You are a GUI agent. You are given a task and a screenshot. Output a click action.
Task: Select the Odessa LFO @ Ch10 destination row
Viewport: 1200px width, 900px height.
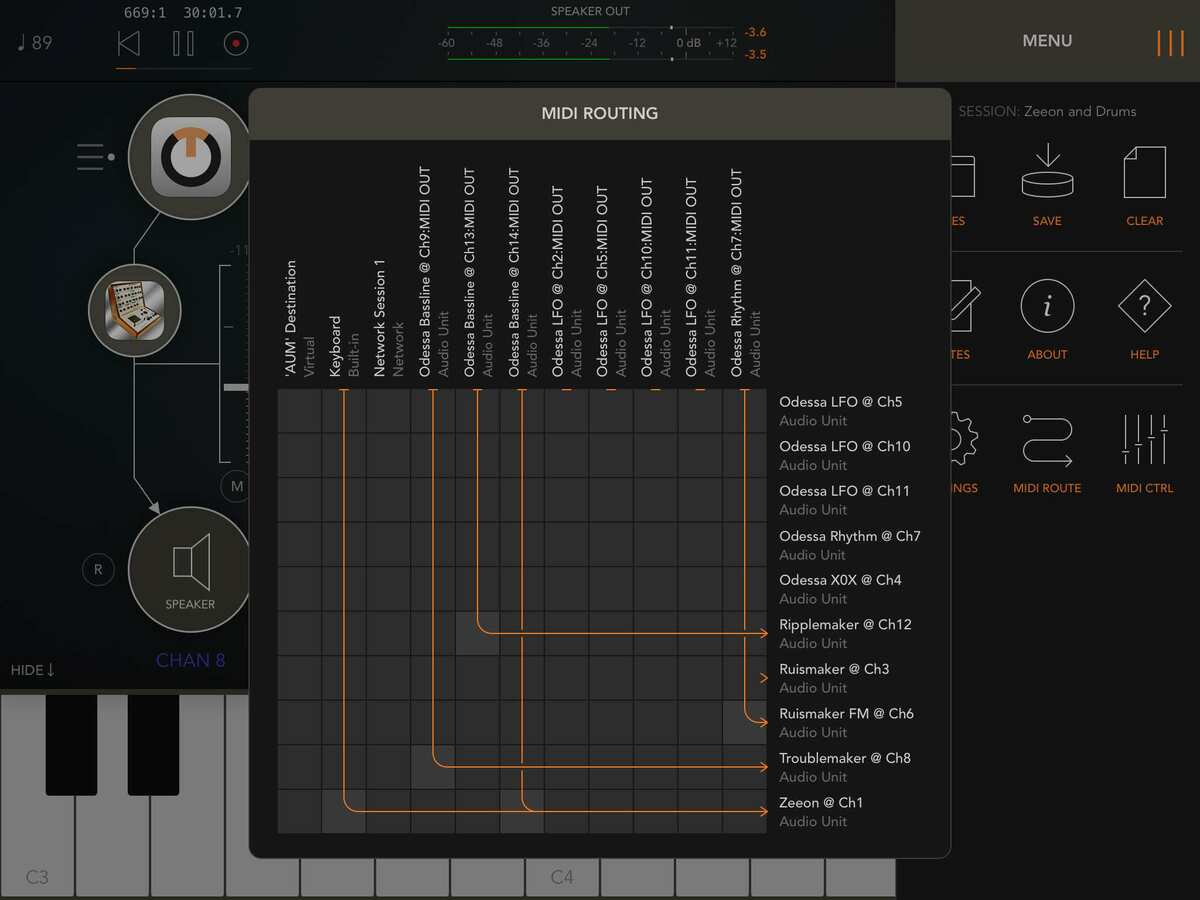tap(845, 455)
